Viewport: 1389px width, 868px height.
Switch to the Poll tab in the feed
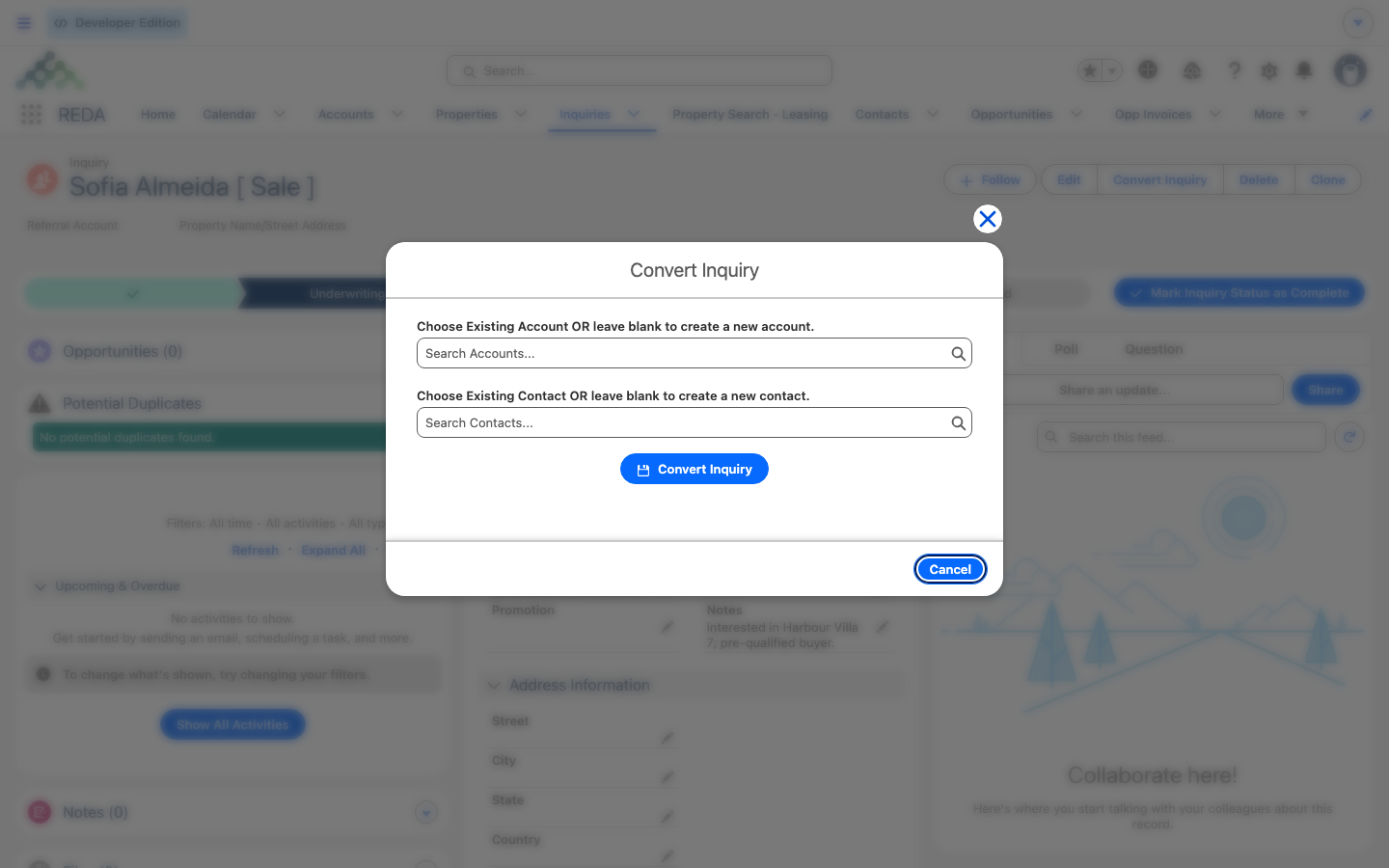click(1066, 349)
